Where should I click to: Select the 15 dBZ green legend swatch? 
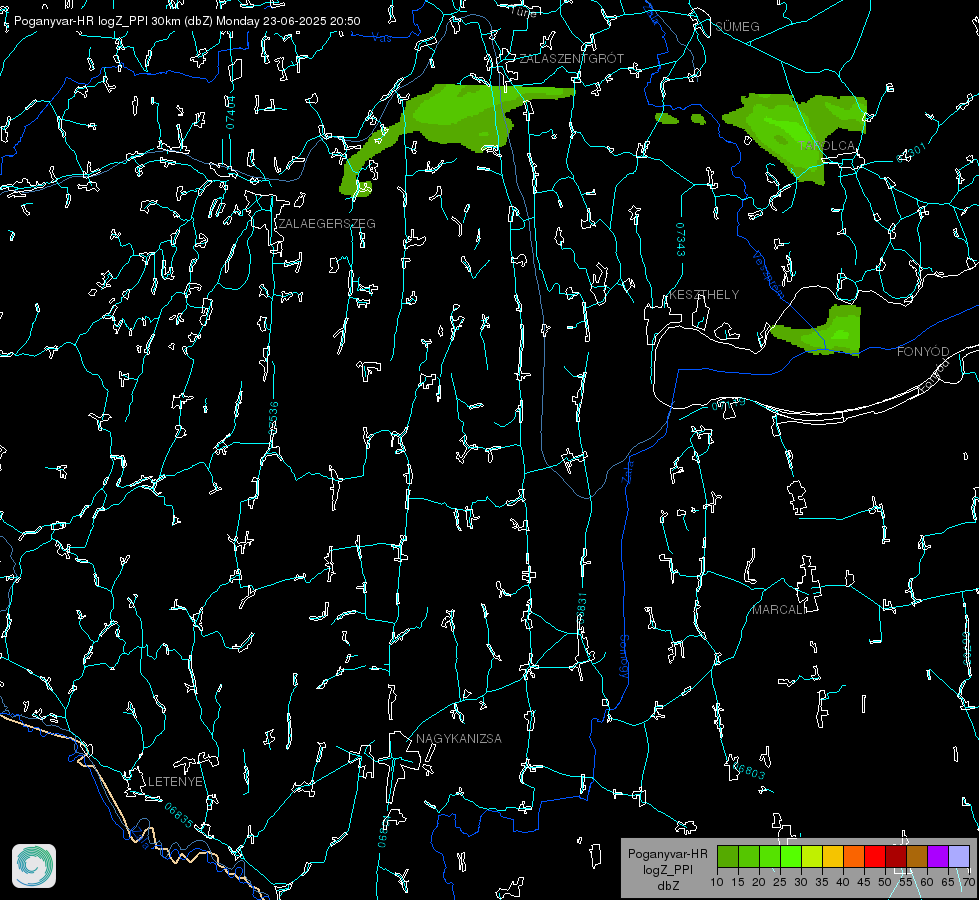(x=749, y=856)
